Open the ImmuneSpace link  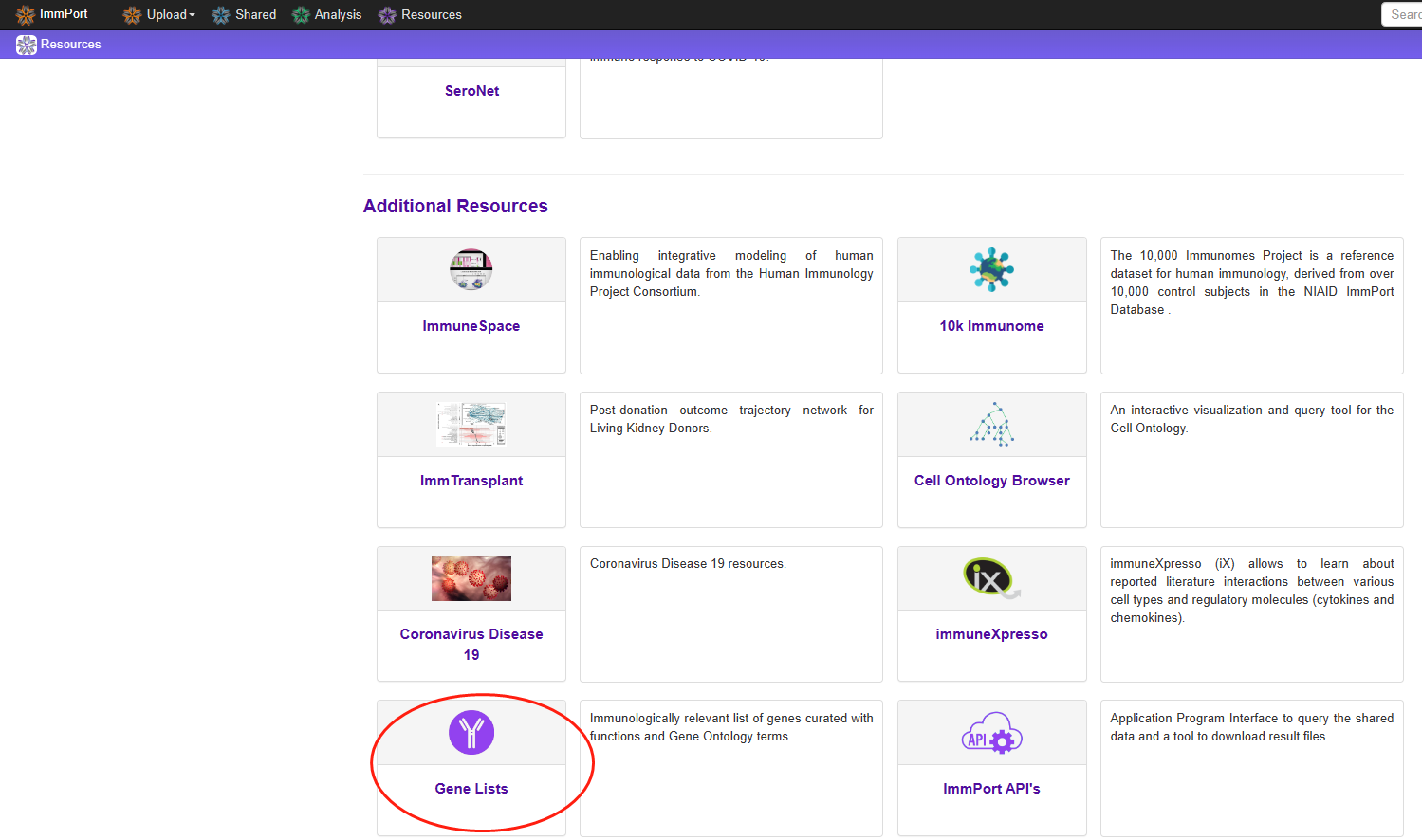point(471,326)
